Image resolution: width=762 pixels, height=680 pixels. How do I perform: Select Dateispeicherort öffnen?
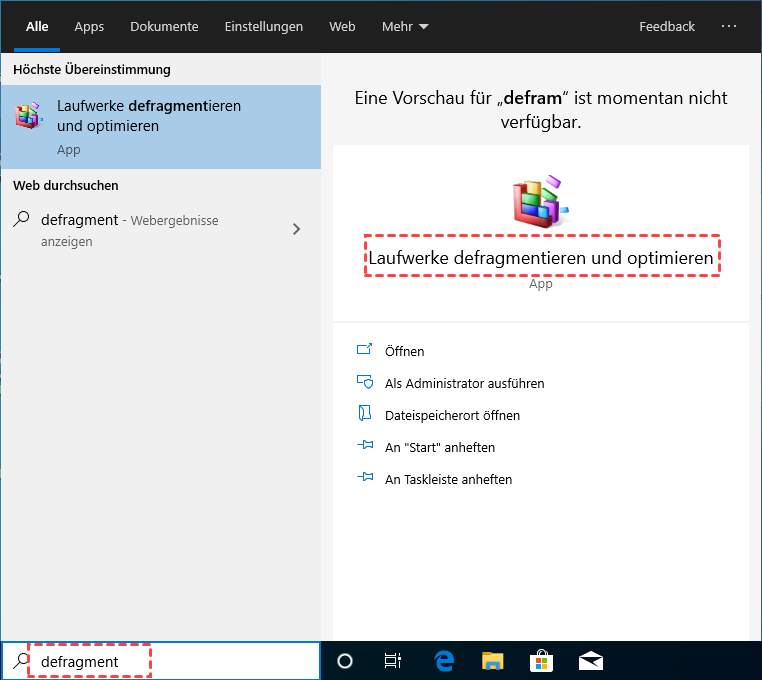[452, 416]
